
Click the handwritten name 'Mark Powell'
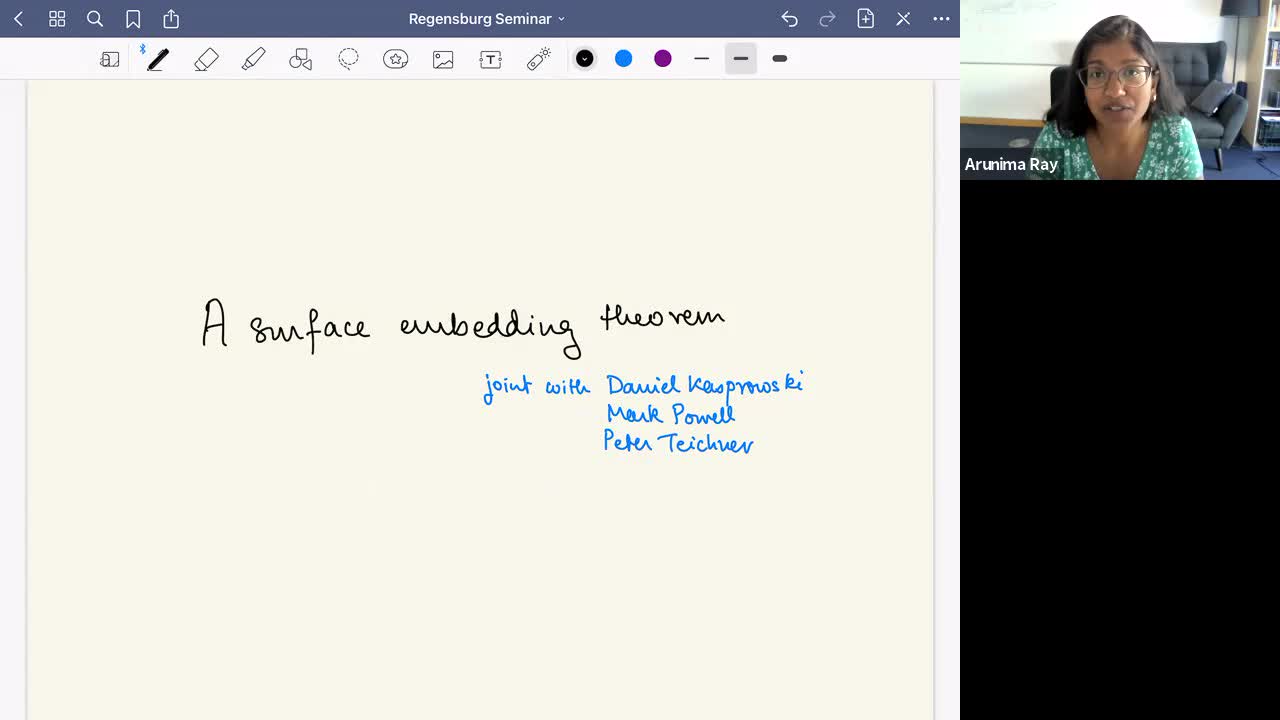[x=670, y=413]
